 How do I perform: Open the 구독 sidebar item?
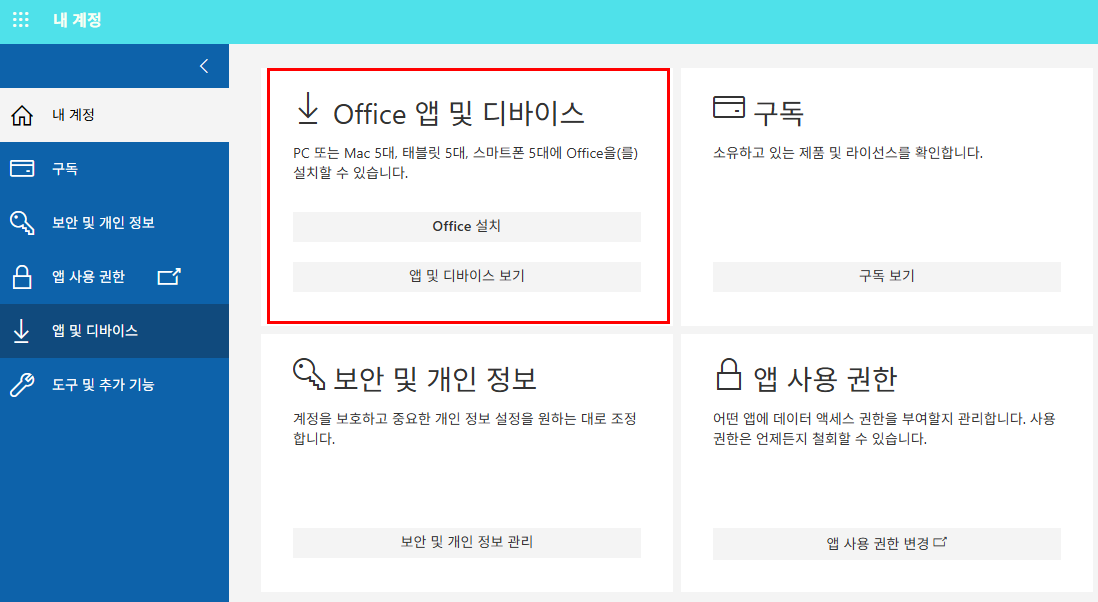(x=114, y=169)
